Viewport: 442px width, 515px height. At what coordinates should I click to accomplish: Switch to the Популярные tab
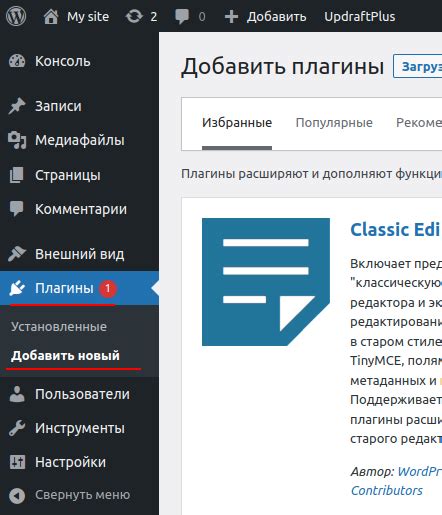tap(334, 123)
